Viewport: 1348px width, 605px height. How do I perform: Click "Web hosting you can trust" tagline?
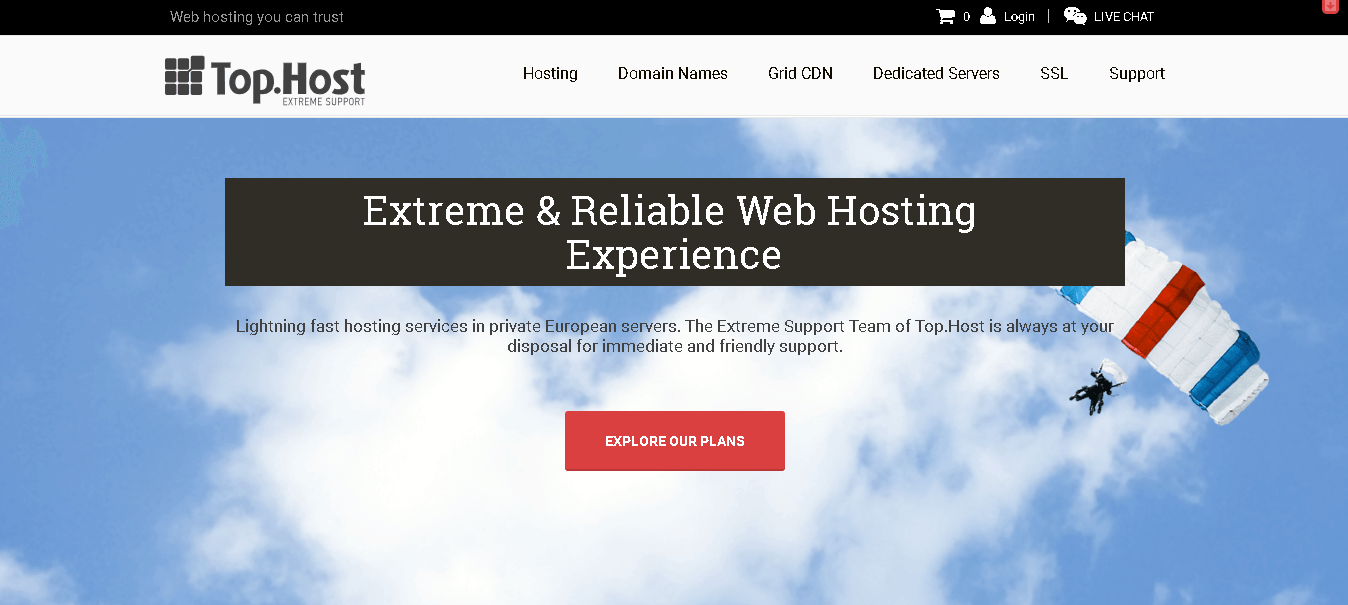257,17
